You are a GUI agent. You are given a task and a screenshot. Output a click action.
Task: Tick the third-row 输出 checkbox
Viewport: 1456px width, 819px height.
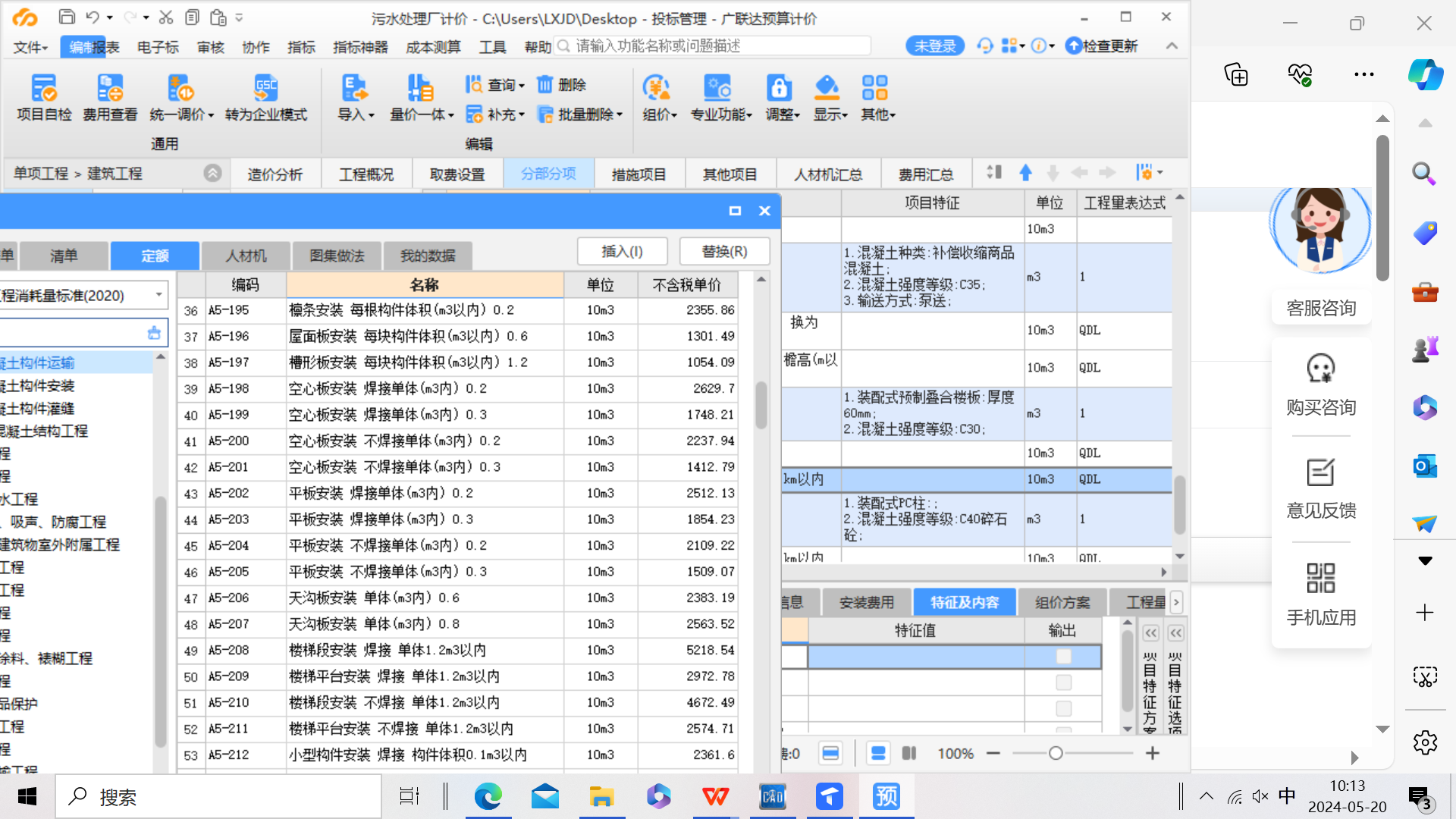[x=1063, y=708]
